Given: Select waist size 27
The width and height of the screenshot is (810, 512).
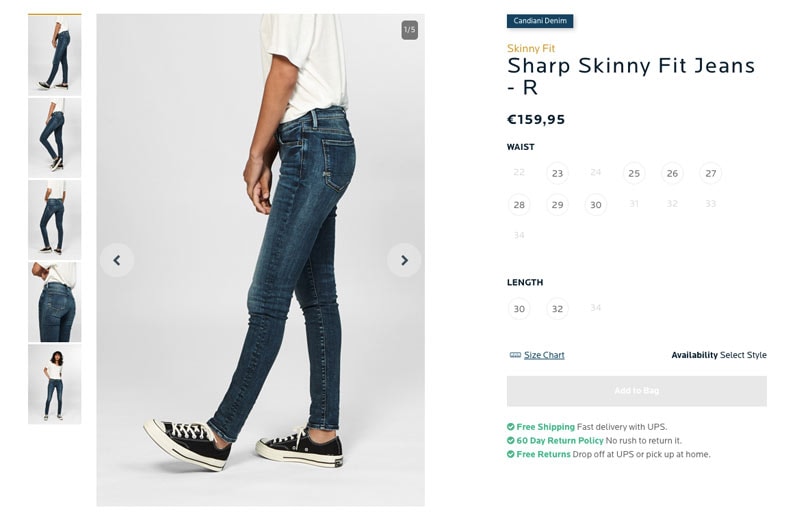Looking at the screenshot, I should click(710, 173).
